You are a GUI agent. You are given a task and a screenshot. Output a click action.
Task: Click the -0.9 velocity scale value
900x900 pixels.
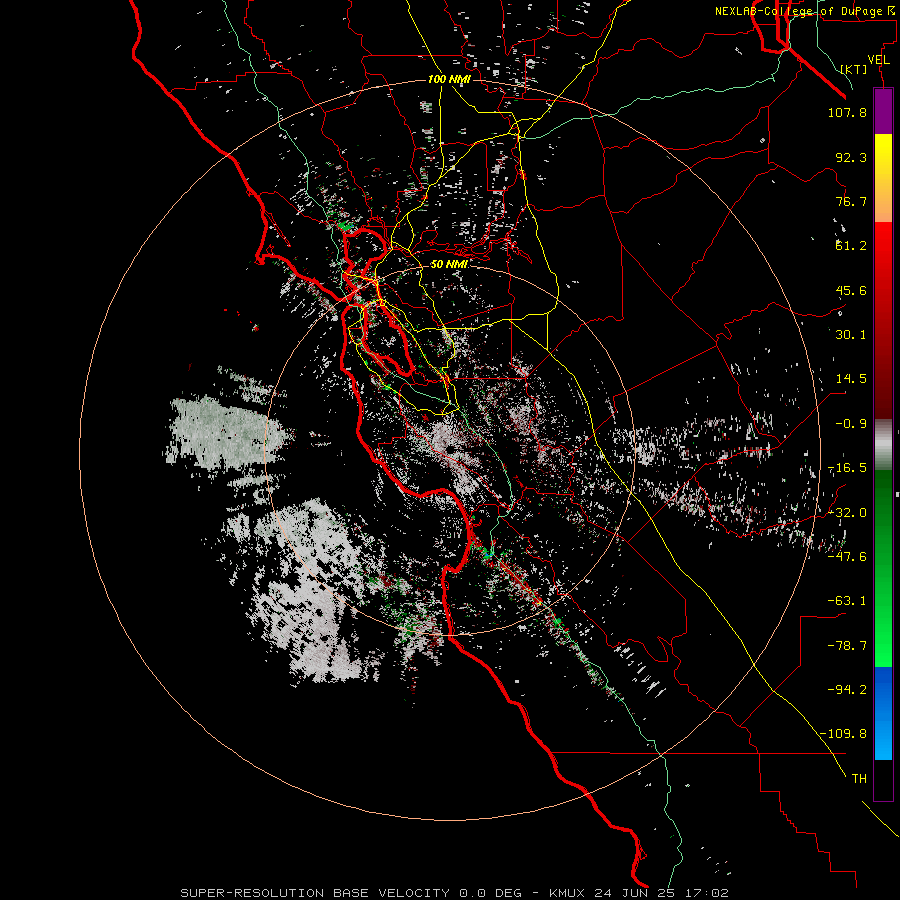point(851,424)
